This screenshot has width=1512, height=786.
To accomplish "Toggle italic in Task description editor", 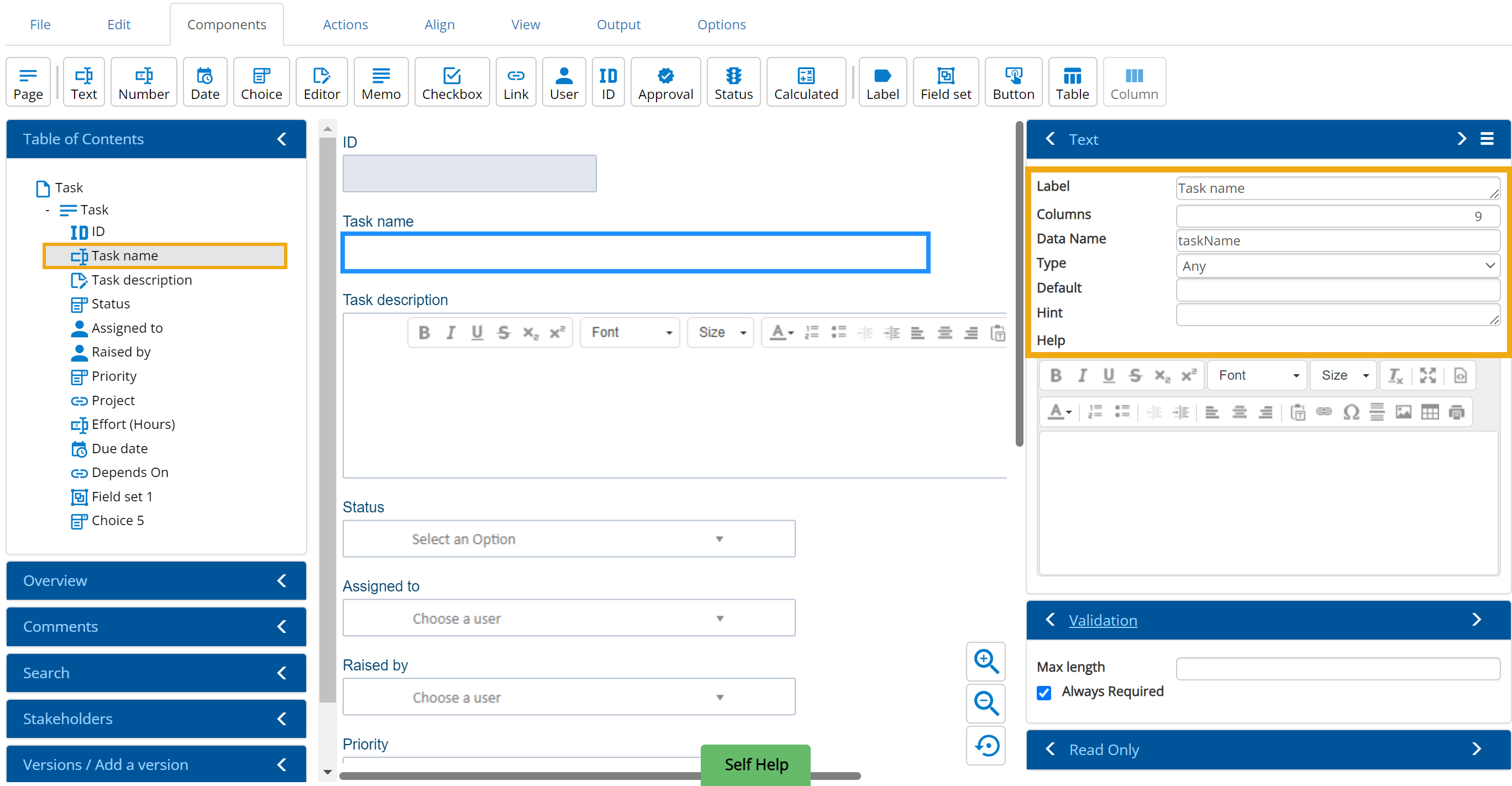I will point(450,333).
